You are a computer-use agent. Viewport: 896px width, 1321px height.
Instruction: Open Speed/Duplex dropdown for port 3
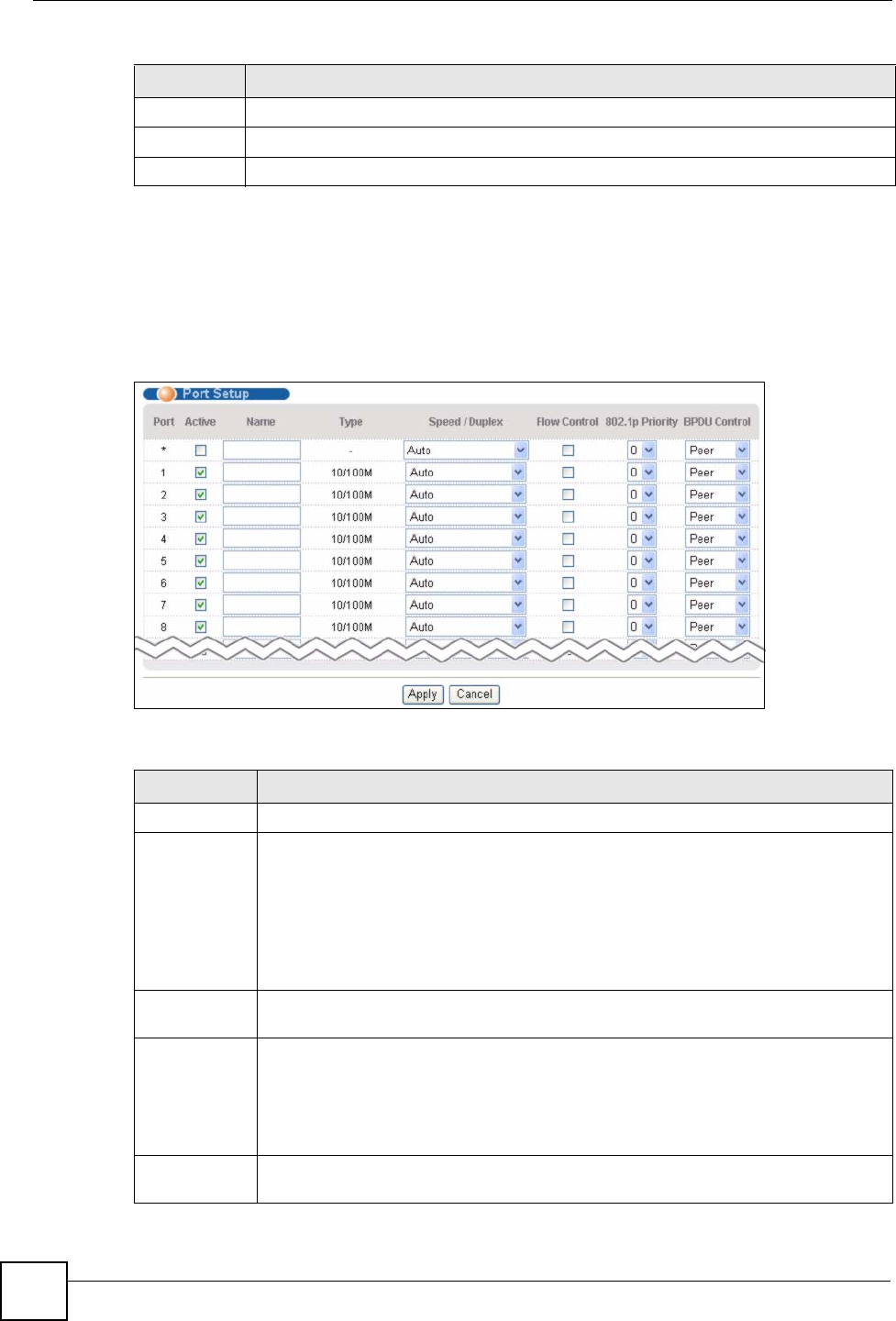(x=466, y=516)
